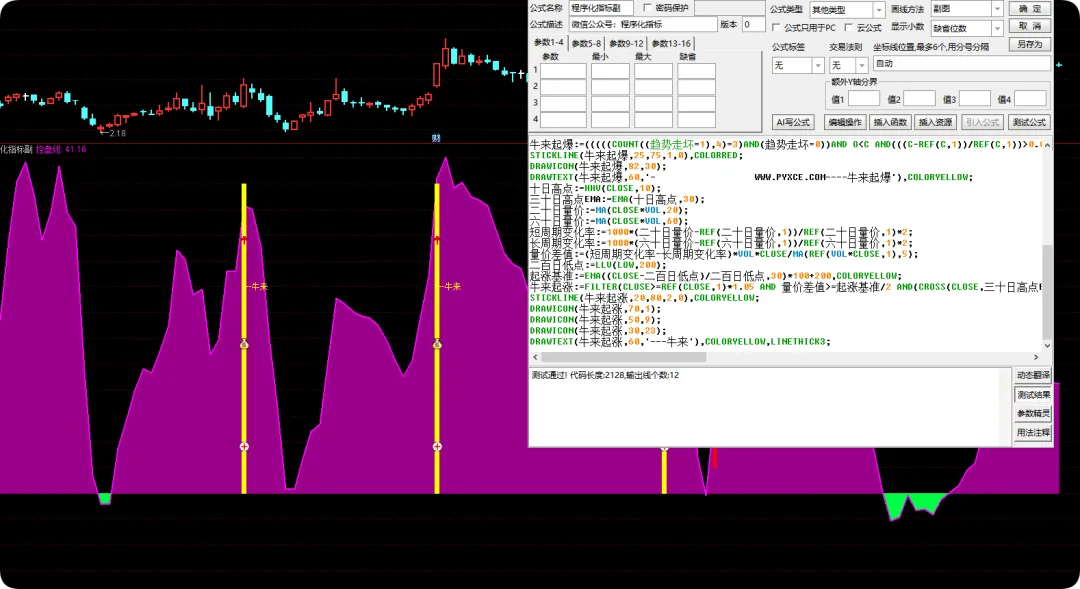The height and width of the screenshot is (589, 1080).
Task: Click the password field beside 密码保护
Action: coord(729,8)
